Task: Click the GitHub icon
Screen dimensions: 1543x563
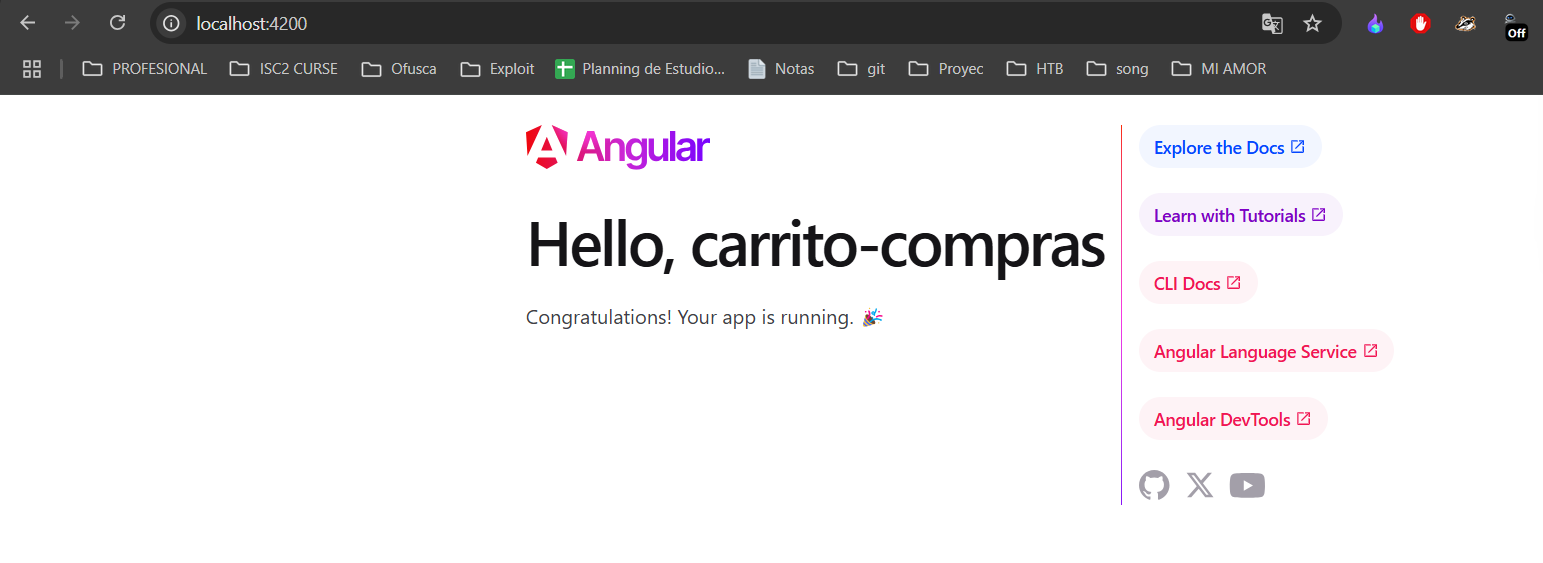Action: 1154,485
